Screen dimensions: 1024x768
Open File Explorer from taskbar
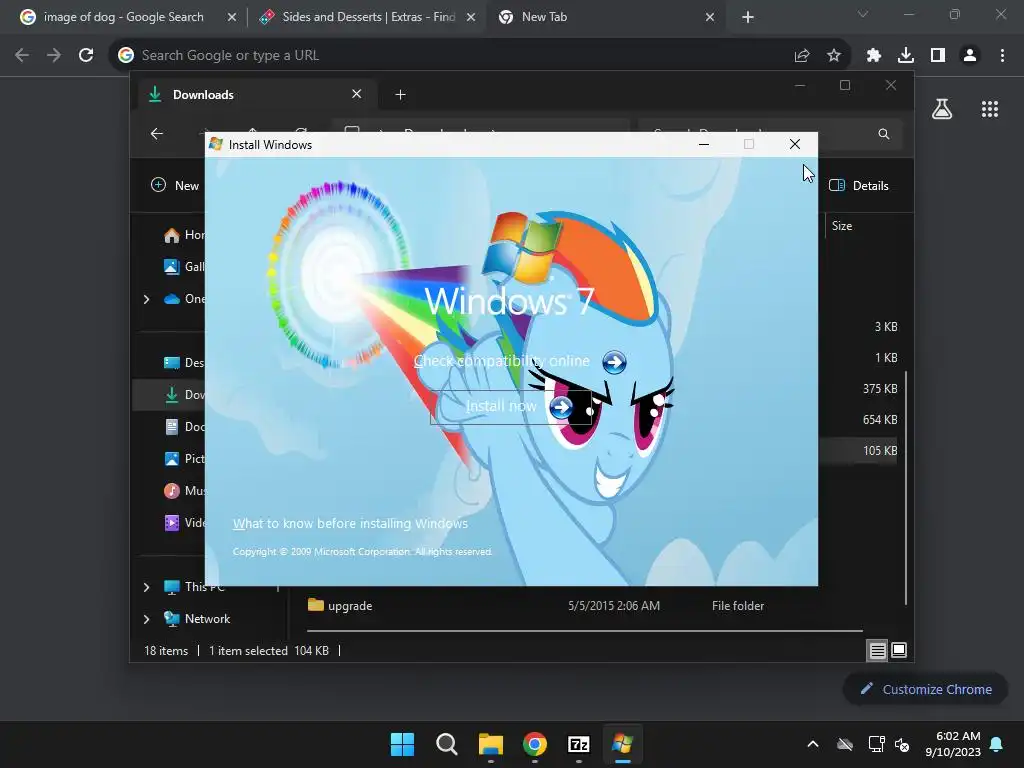click(x=490, y=744)
